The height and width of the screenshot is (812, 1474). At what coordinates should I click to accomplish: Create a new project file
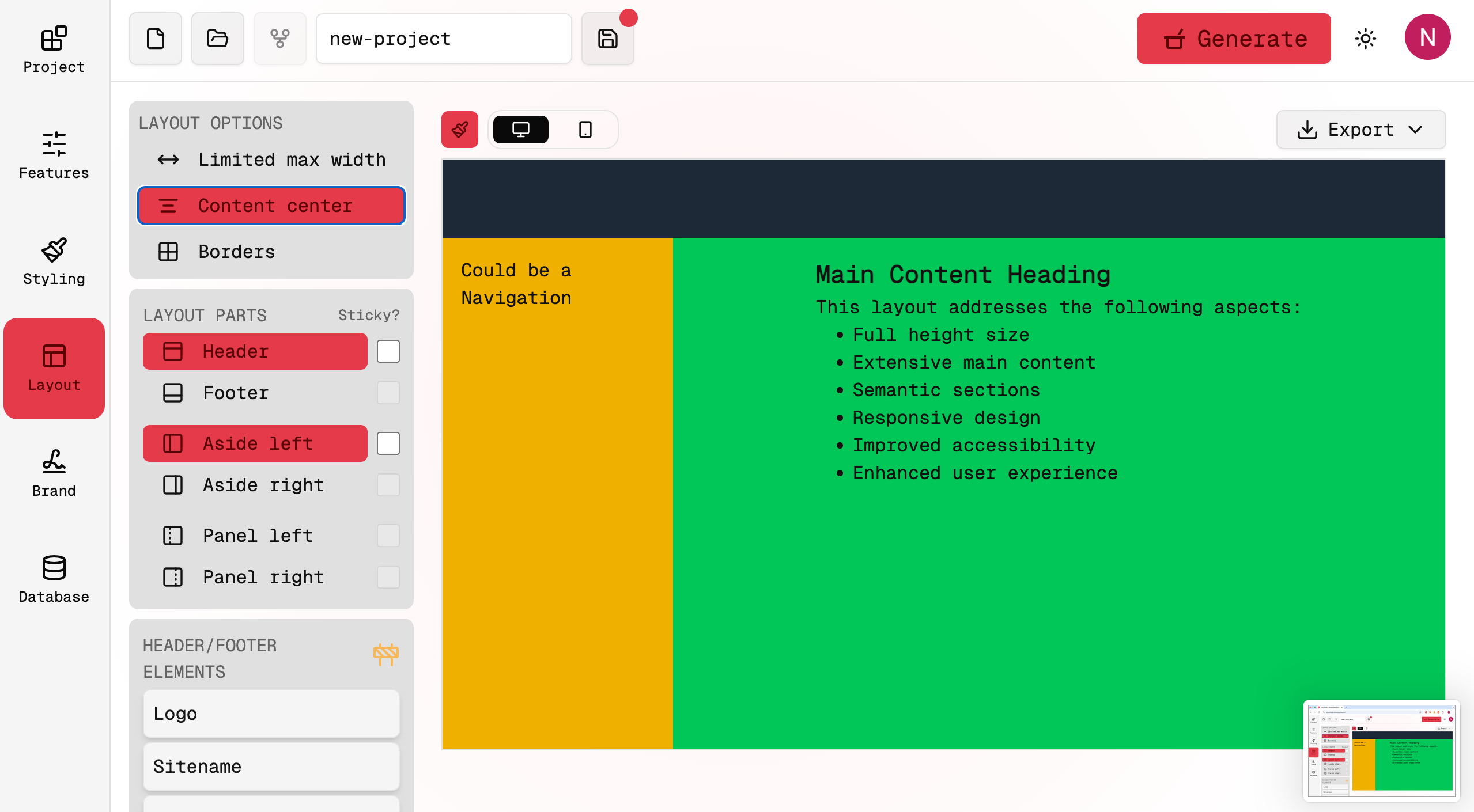pos(155,38)
